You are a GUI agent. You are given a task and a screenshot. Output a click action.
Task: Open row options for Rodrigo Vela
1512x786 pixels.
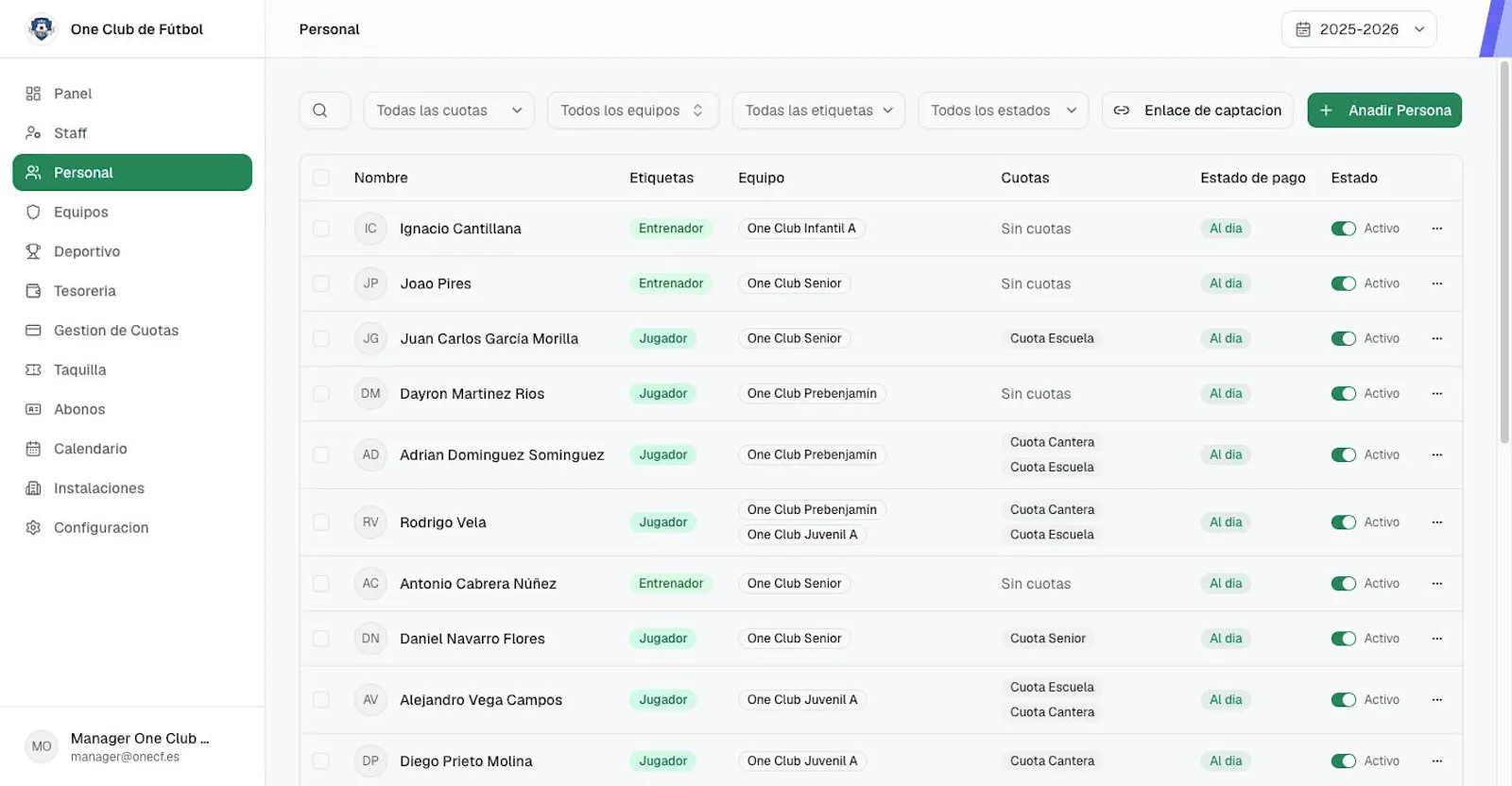click(1436, 522)
